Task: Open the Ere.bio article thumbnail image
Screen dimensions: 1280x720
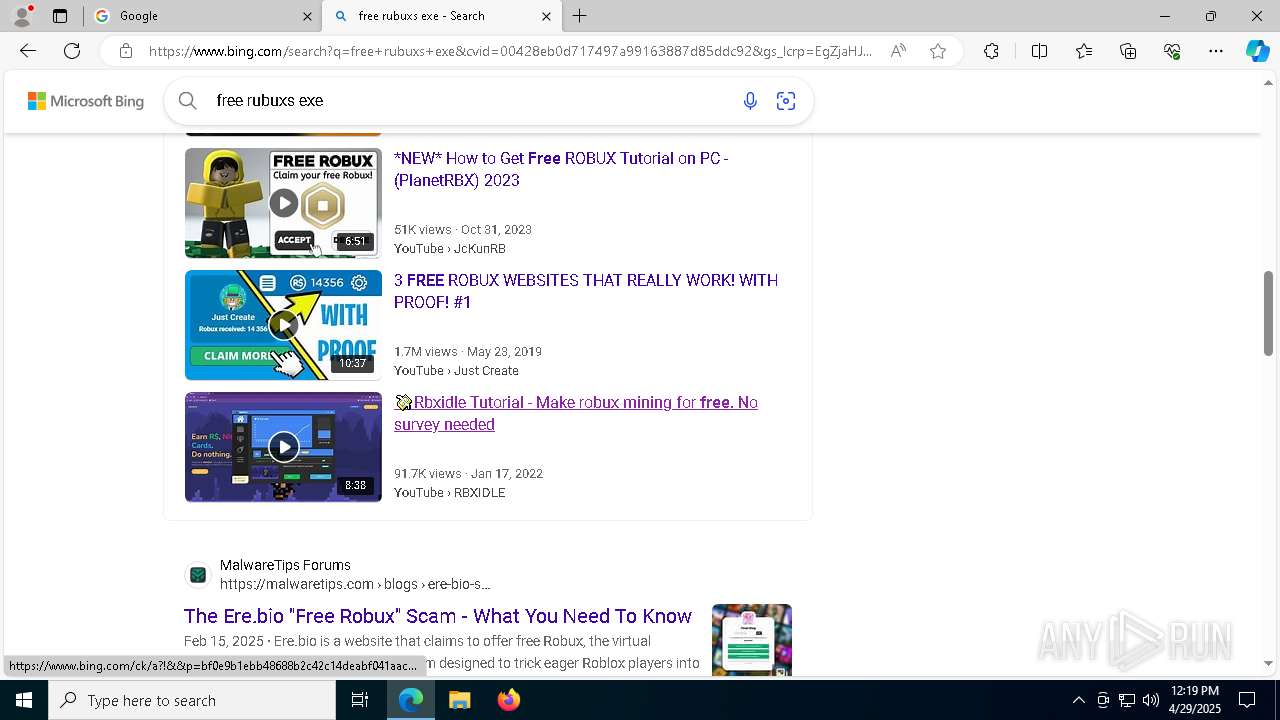Action: [752, 639]
